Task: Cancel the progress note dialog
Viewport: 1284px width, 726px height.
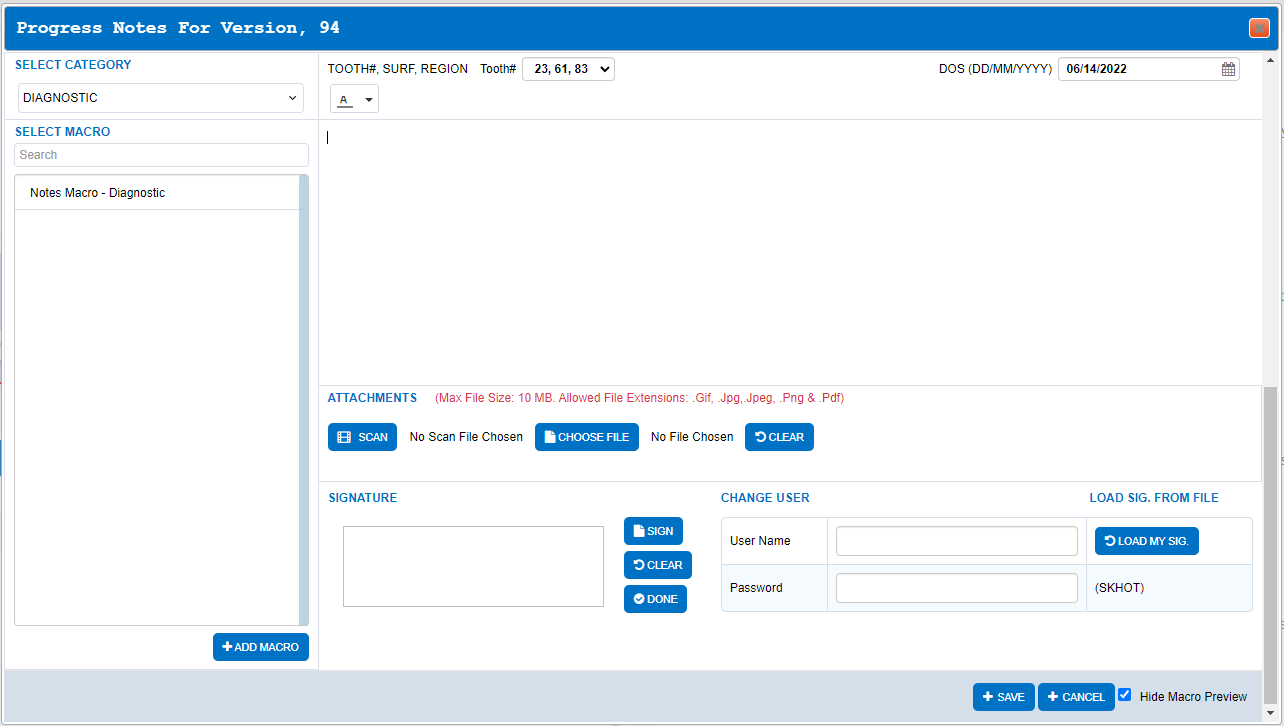Action: tap(1076, 697)
